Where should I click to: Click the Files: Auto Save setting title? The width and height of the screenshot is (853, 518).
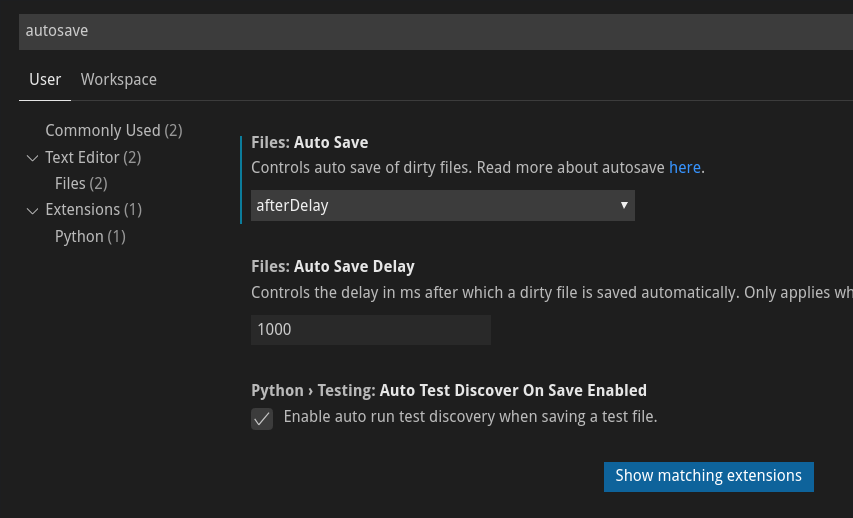[x=310, y=142]
